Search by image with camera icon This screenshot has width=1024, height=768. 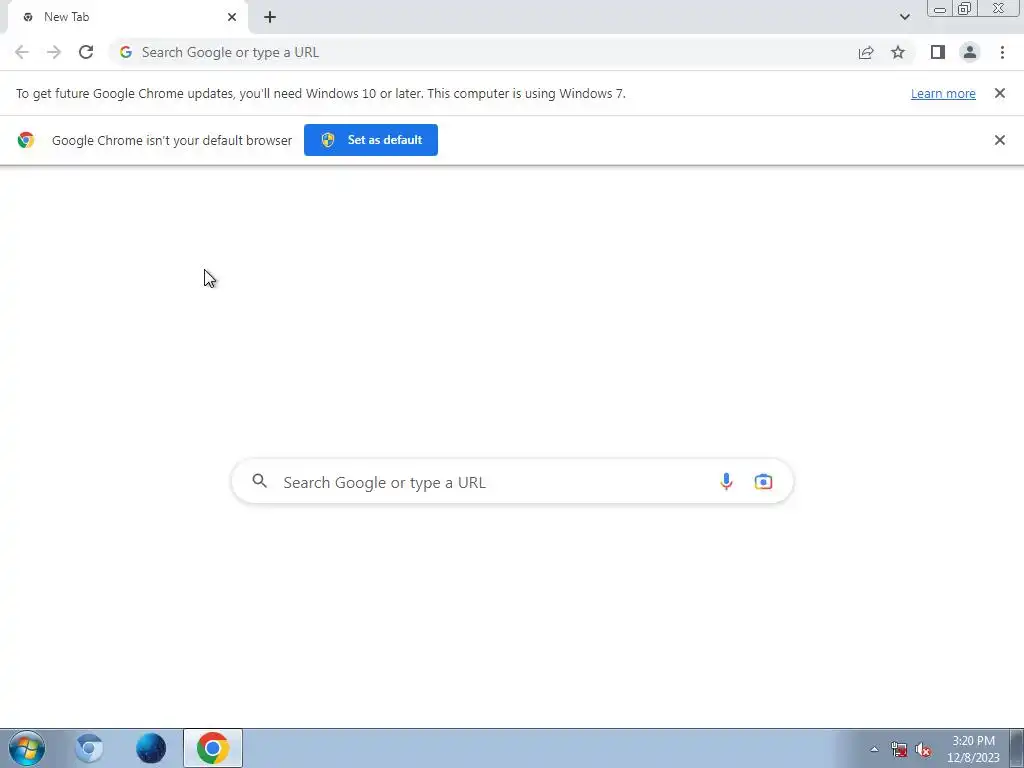(763, 482)
